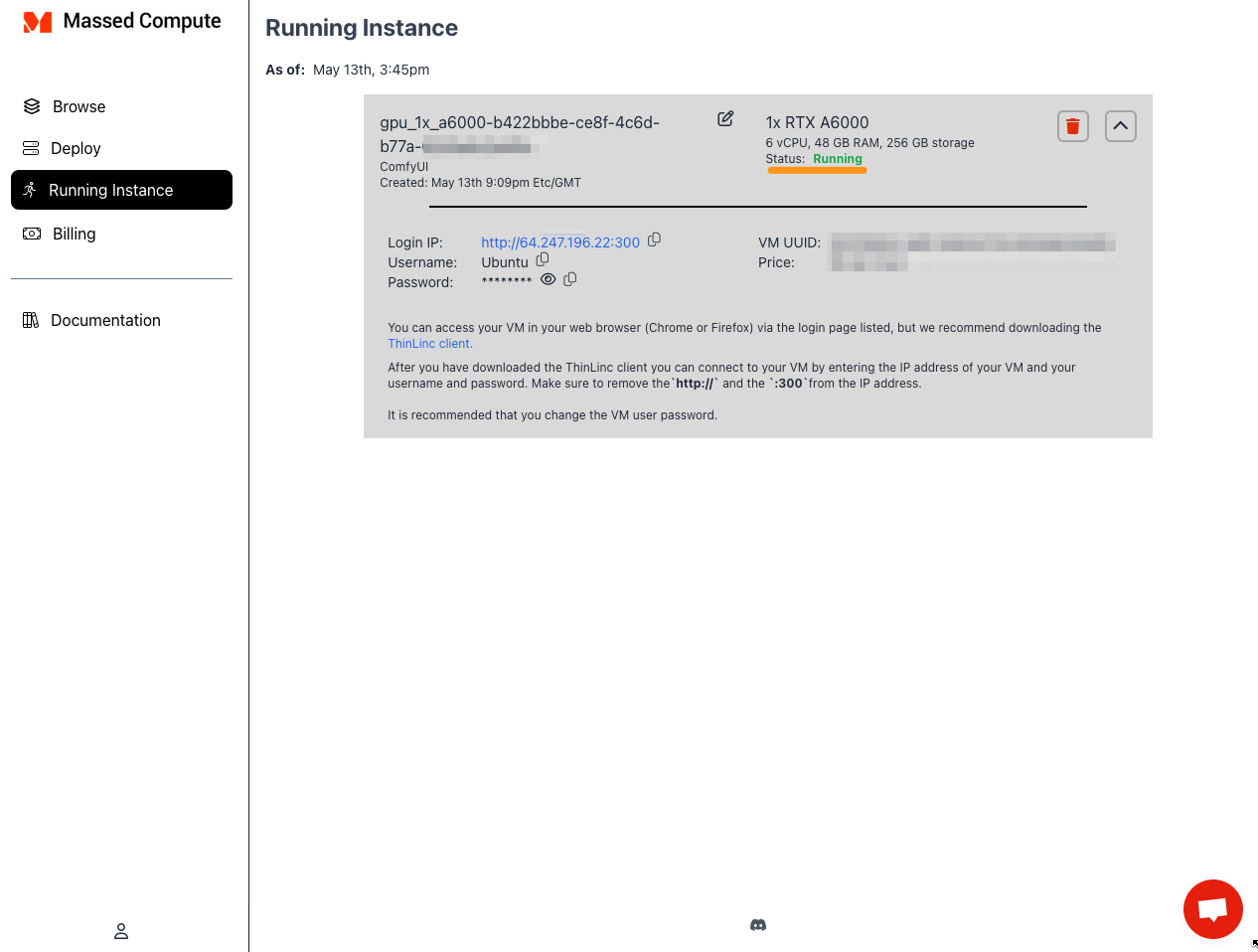
Task: Open the ThinLinc client link
Action: [x=429, y=344]
